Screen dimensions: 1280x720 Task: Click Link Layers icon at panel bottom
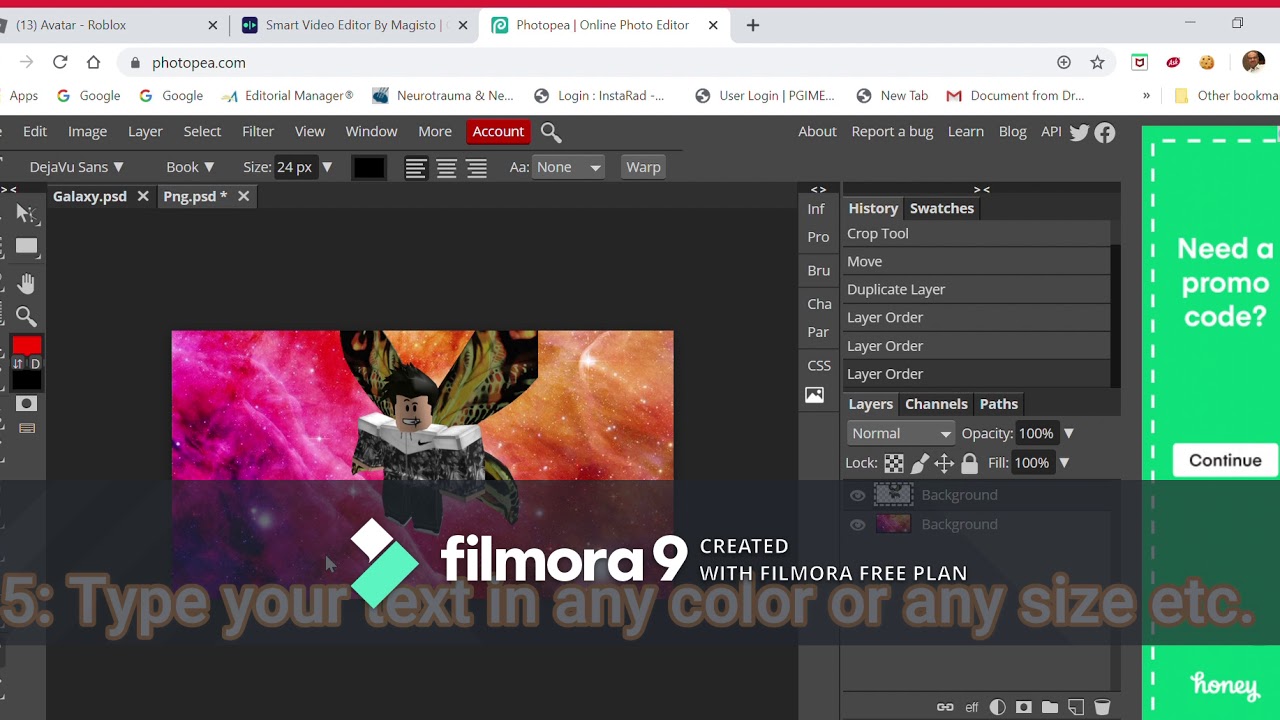tap(945, 707)
